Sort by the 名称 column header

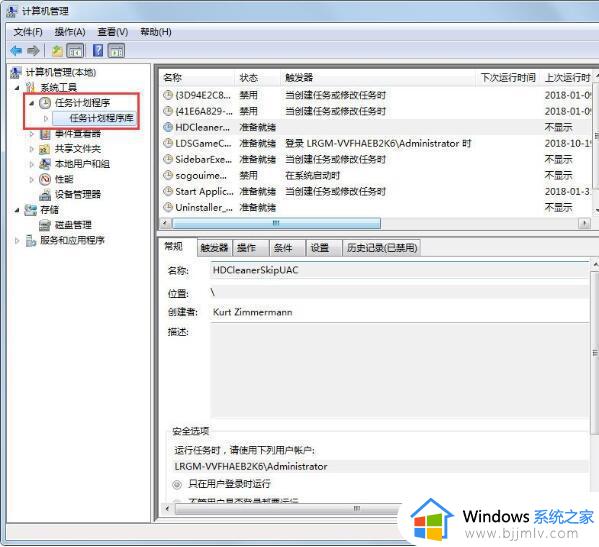tap(197, 78)
